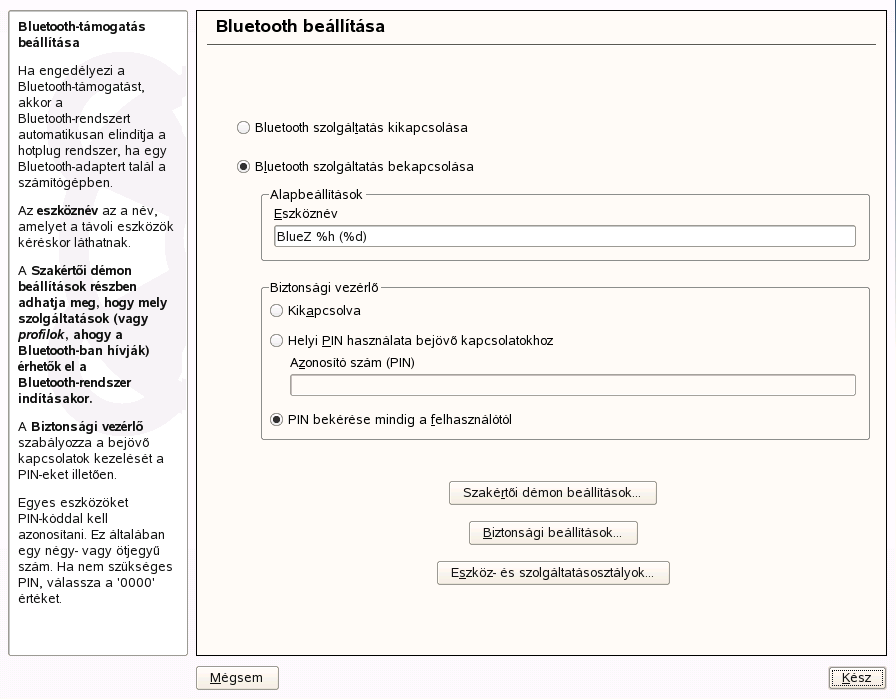Open the 'Biztonsági beállítások' dialog

[x=553, y=533]
